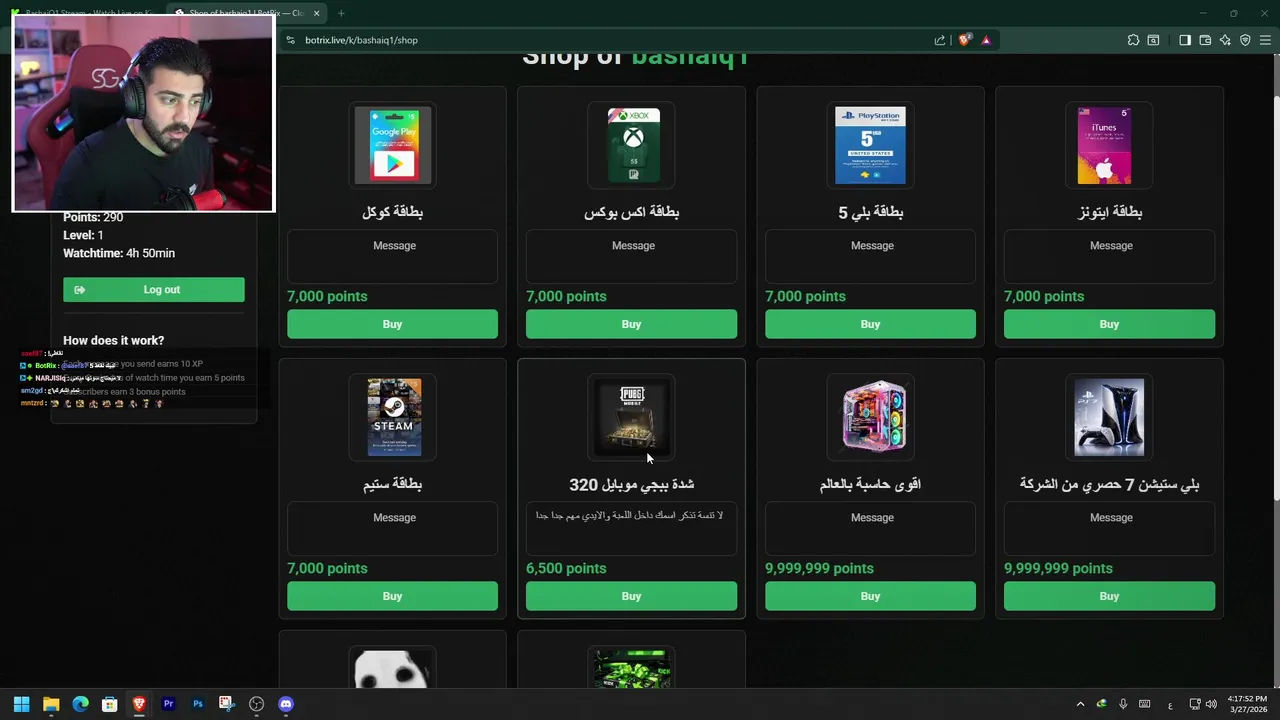The width and height of the screenshot is (1280, 720).
Task: Focus Message field under Google Play card
Action: (392, 256)
